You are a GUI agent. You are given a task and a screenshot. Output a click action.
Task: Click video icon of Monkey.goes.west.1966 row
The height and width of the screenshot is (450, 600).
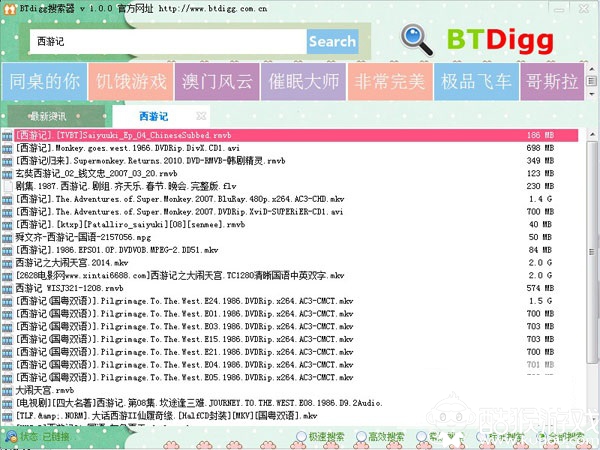point(7,148)
